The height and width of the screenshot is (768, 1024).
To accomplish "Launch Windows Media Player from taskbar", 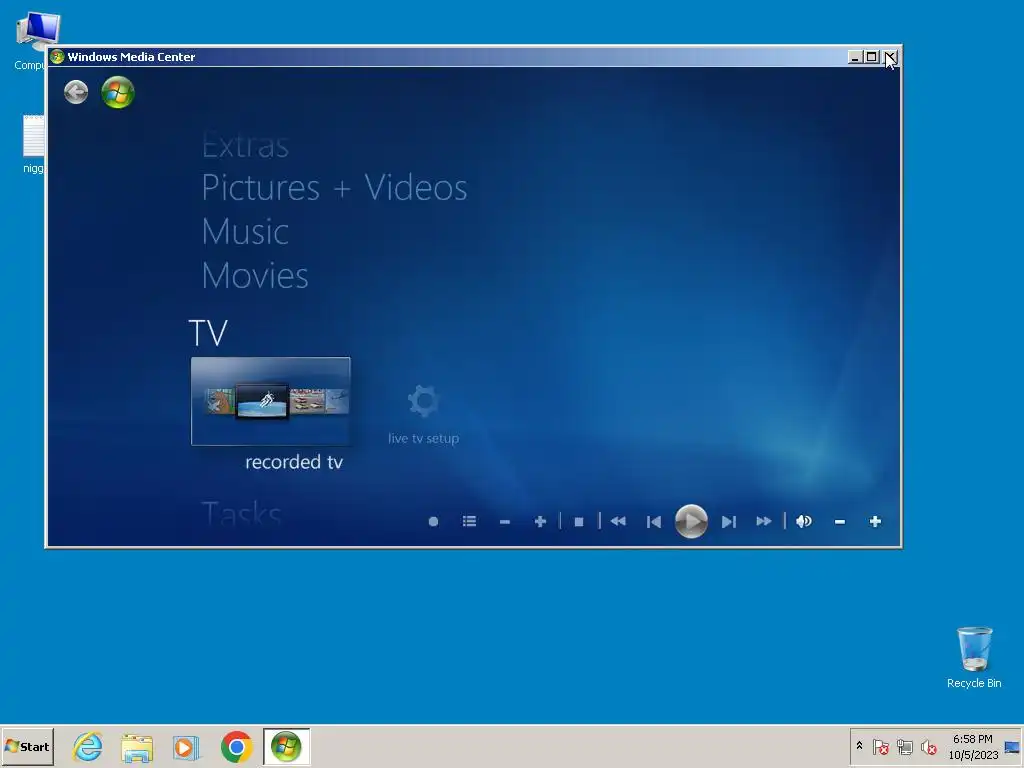I will pos(186,747).
